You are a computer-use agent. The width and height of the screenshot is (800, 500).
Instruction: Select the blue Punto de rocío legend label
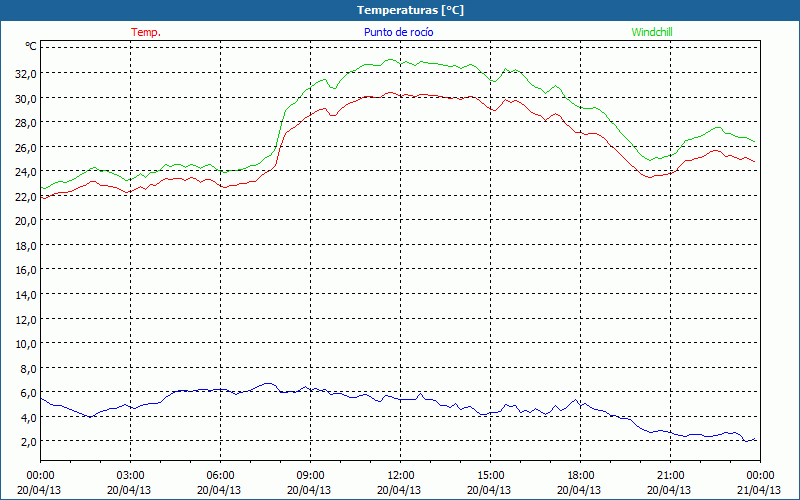398,32
